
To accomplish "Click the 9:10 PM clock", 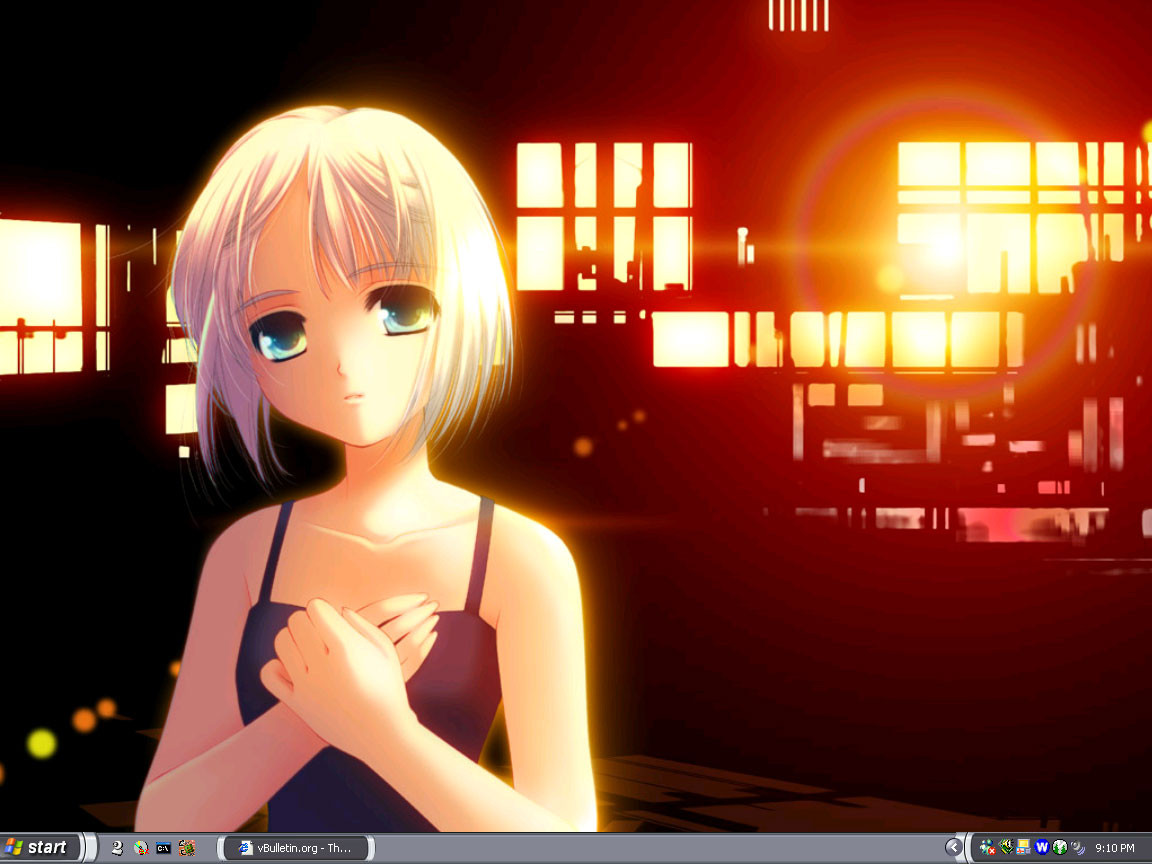I will (x=1115, y=848).
